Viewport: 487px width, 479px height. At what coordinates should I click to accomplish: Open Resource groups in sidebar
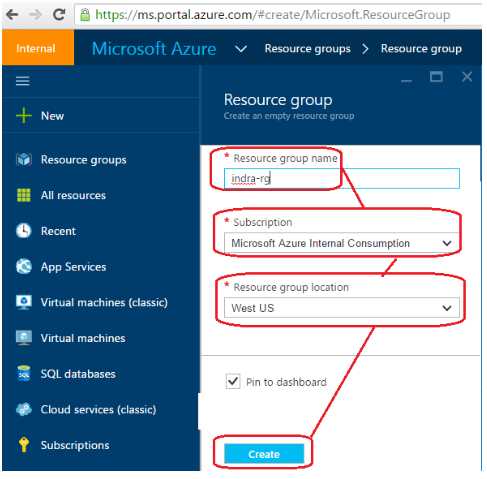[84, 160]
